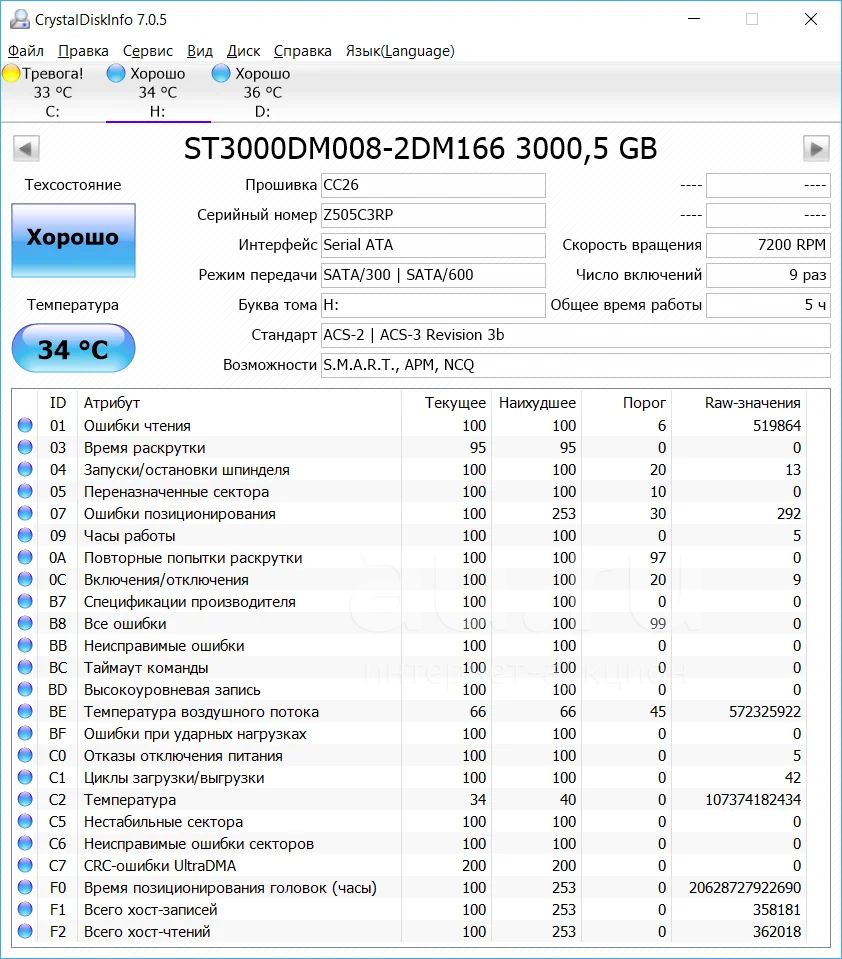This screenshot has height=959, width=842.
Task: Click the Число включений field 9 раз
Action: point(769,275)
